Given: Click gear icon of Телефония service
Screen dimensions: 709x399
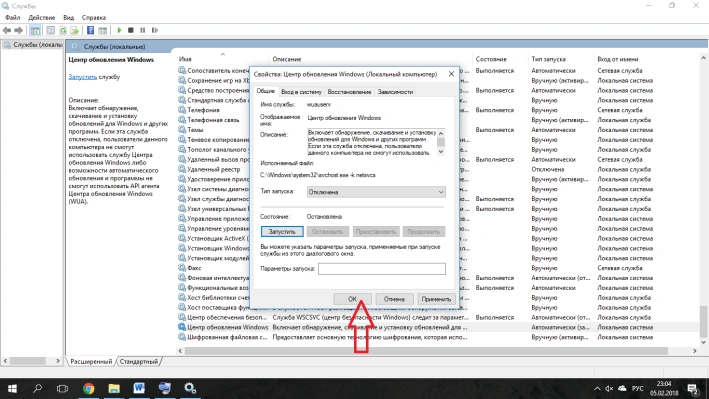Looking at the screenshot, I should coord(182,110).
